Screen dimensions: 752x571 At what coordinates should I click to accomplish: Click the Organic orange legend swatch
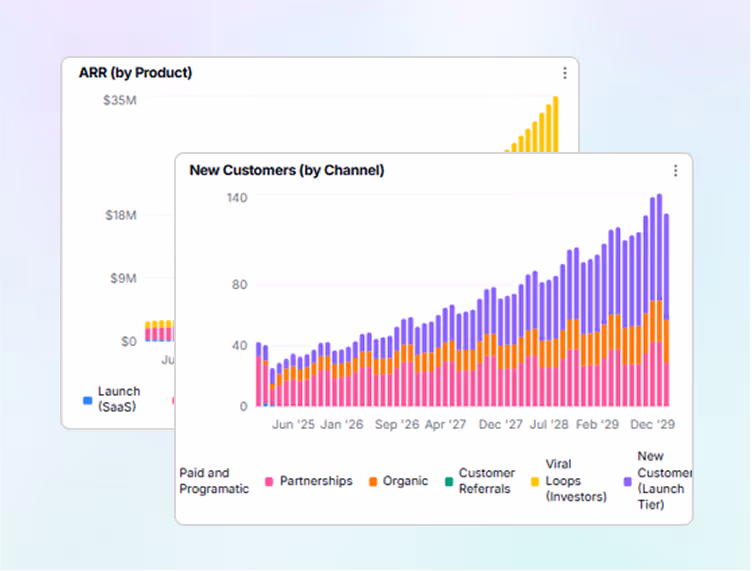373,482
